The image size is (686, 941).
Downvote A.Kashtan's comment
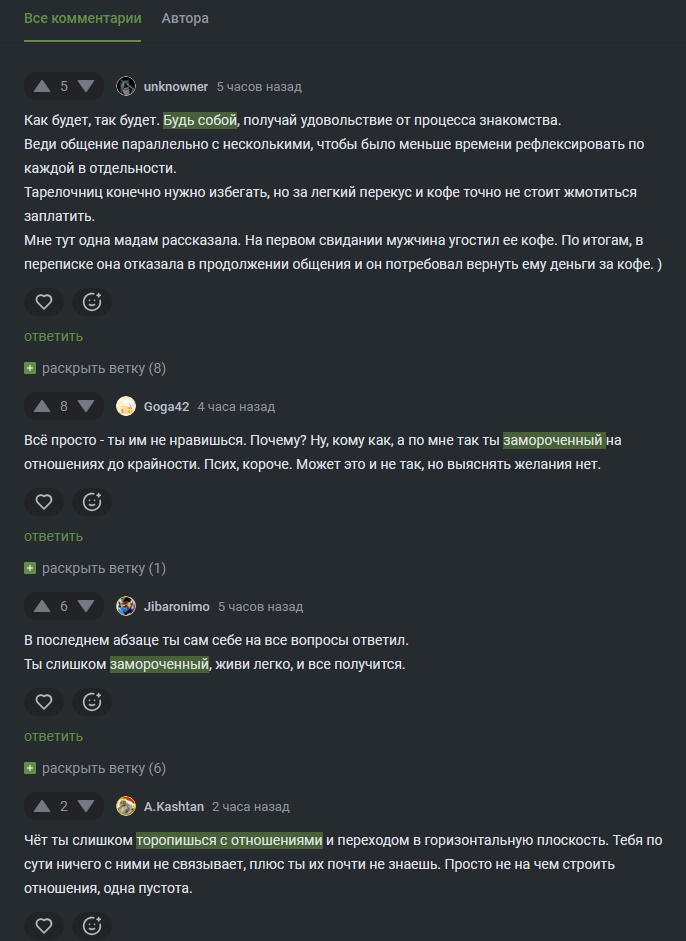coord(87,806)
